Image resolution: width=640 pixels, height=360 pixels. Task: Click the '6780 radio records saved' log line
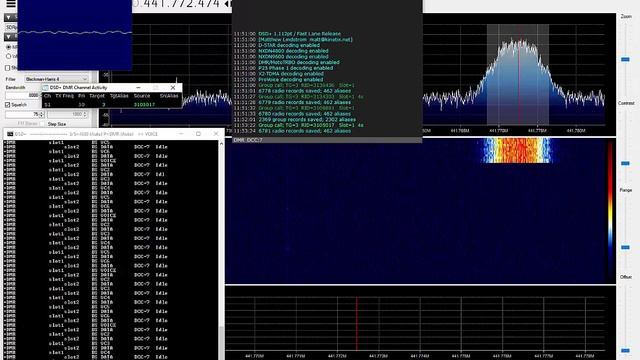click(x=304, y=114)
